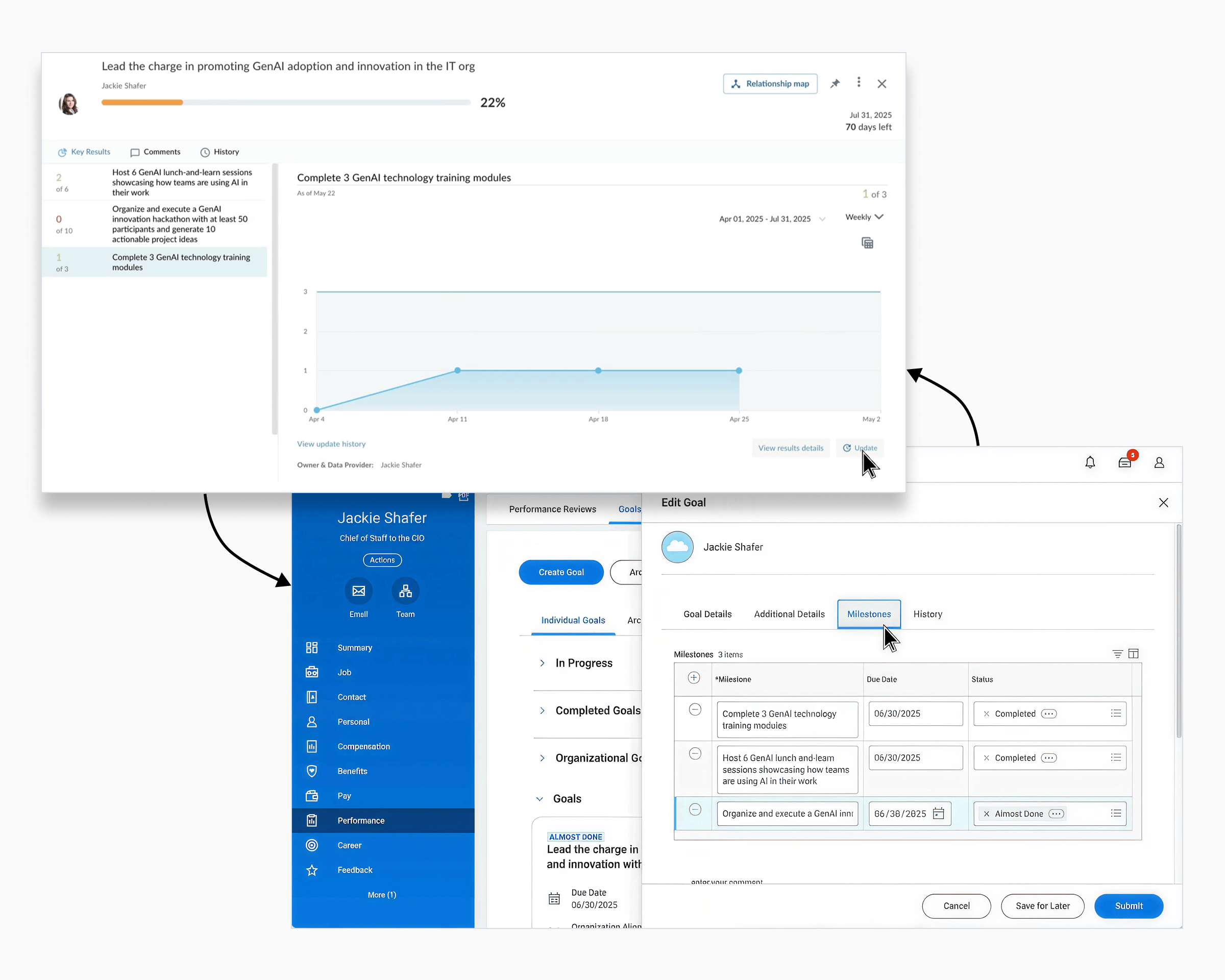Expand the In Progress goals section

point(542,663)
